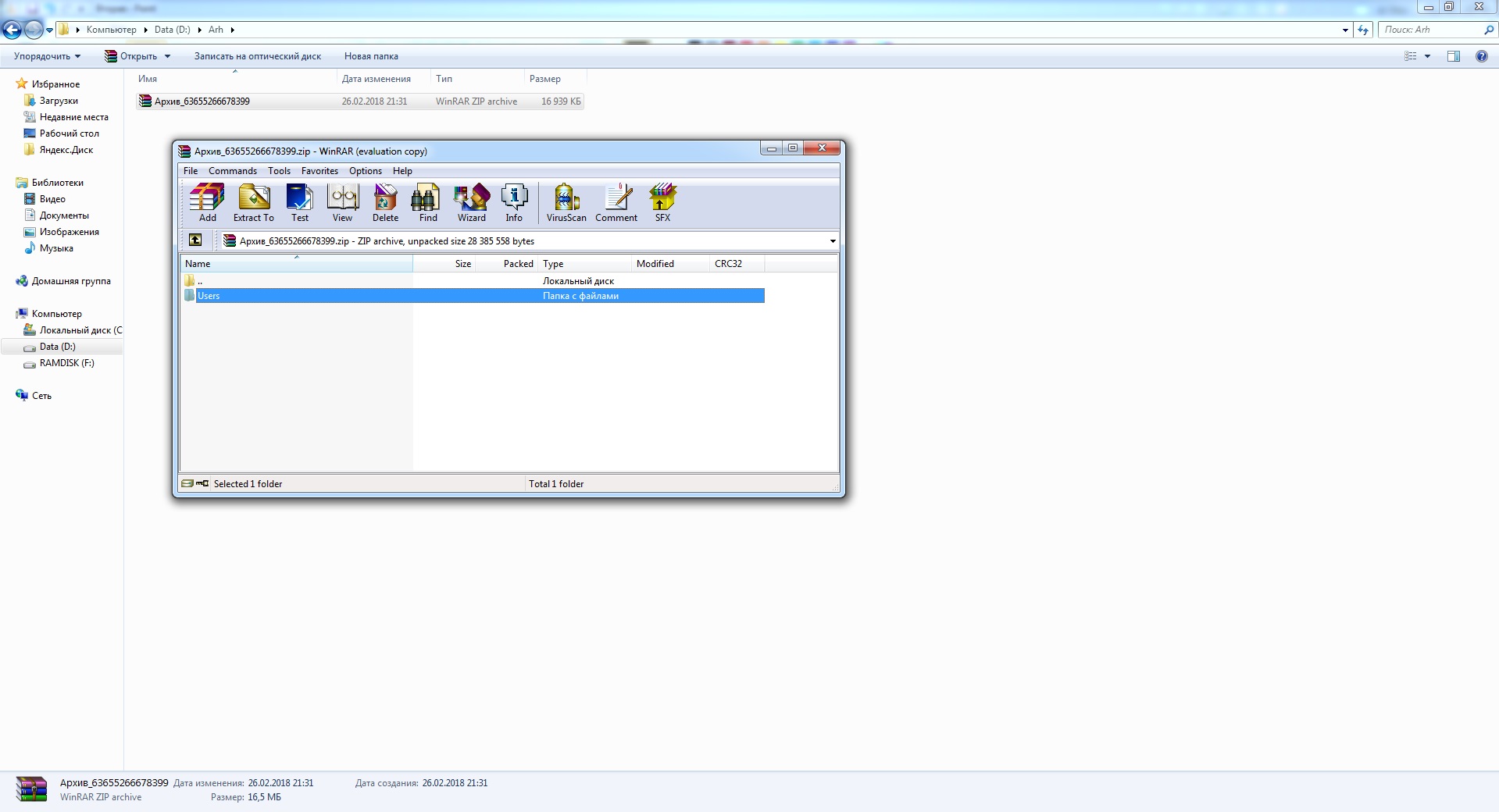
Task: Expand the Открыть dropdown arrow
Action: coord(167,56)
